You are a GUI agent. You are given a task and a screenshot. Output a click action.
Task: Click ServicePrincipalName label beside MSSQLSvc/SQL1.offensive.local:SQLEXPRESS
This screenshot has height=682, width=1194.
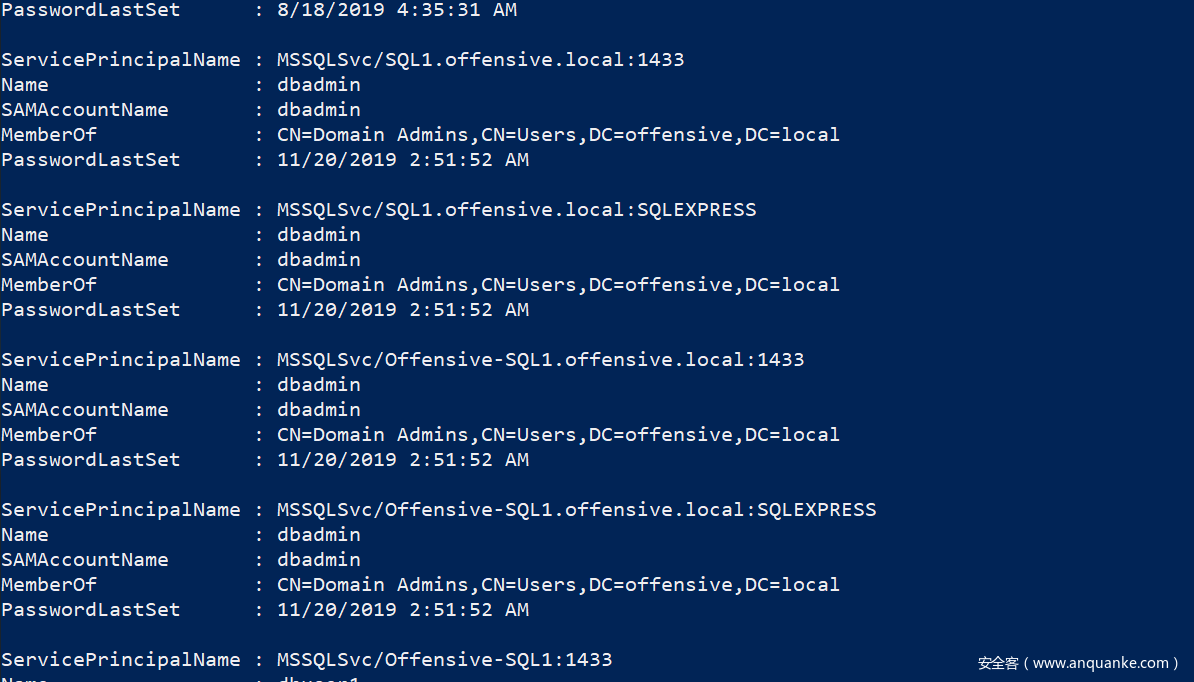pos(120,210)
